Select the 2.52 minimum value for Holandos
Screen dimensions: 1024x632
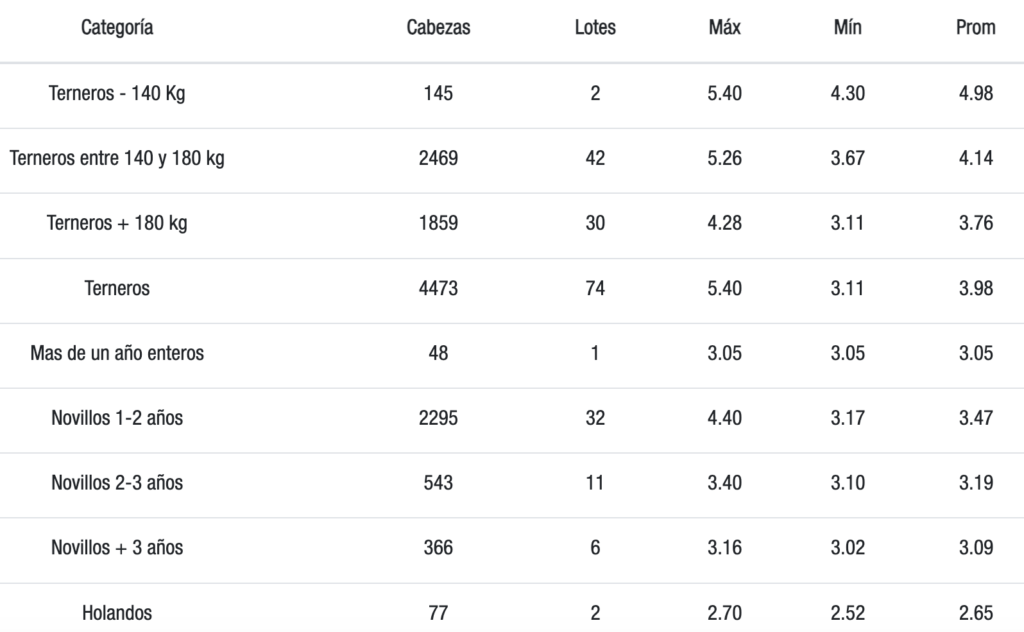[847, 613]
